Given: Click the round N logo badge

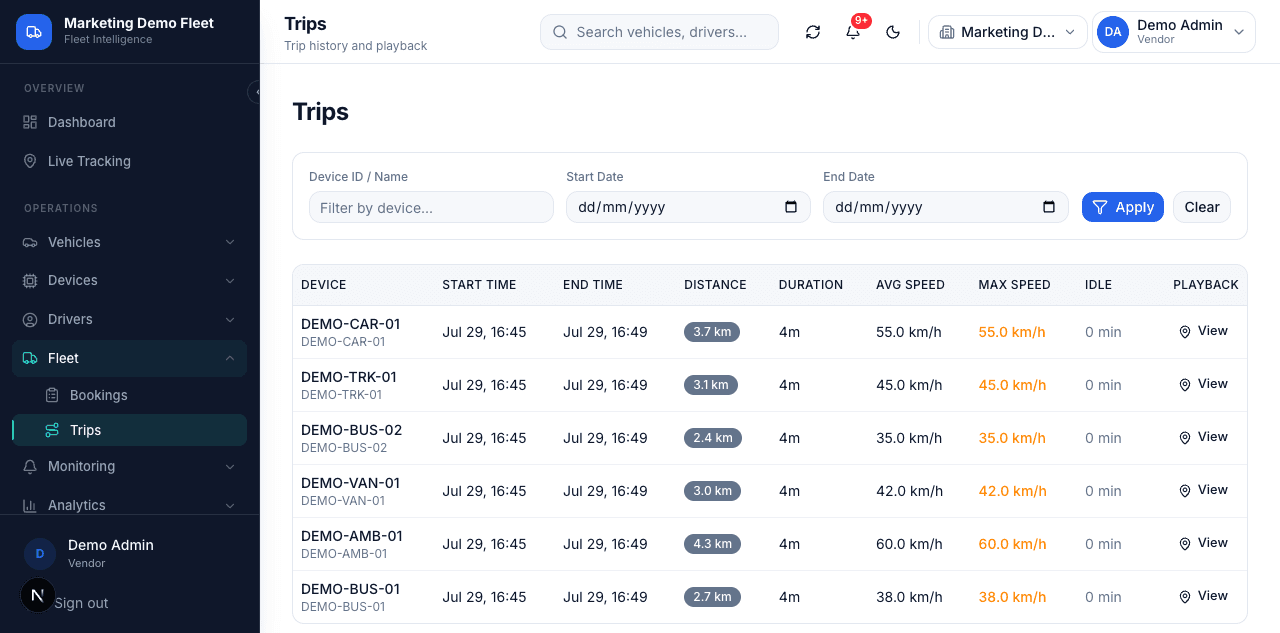Looking at the screenshot, I should (x=38, y=595).
